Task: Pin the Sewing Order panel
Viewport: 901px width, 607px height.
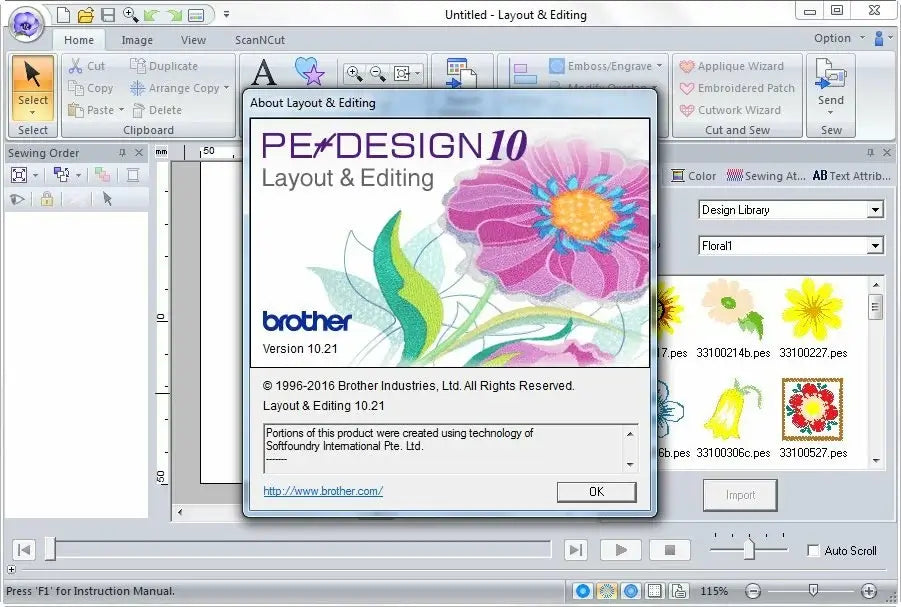Action: (122, 152)
